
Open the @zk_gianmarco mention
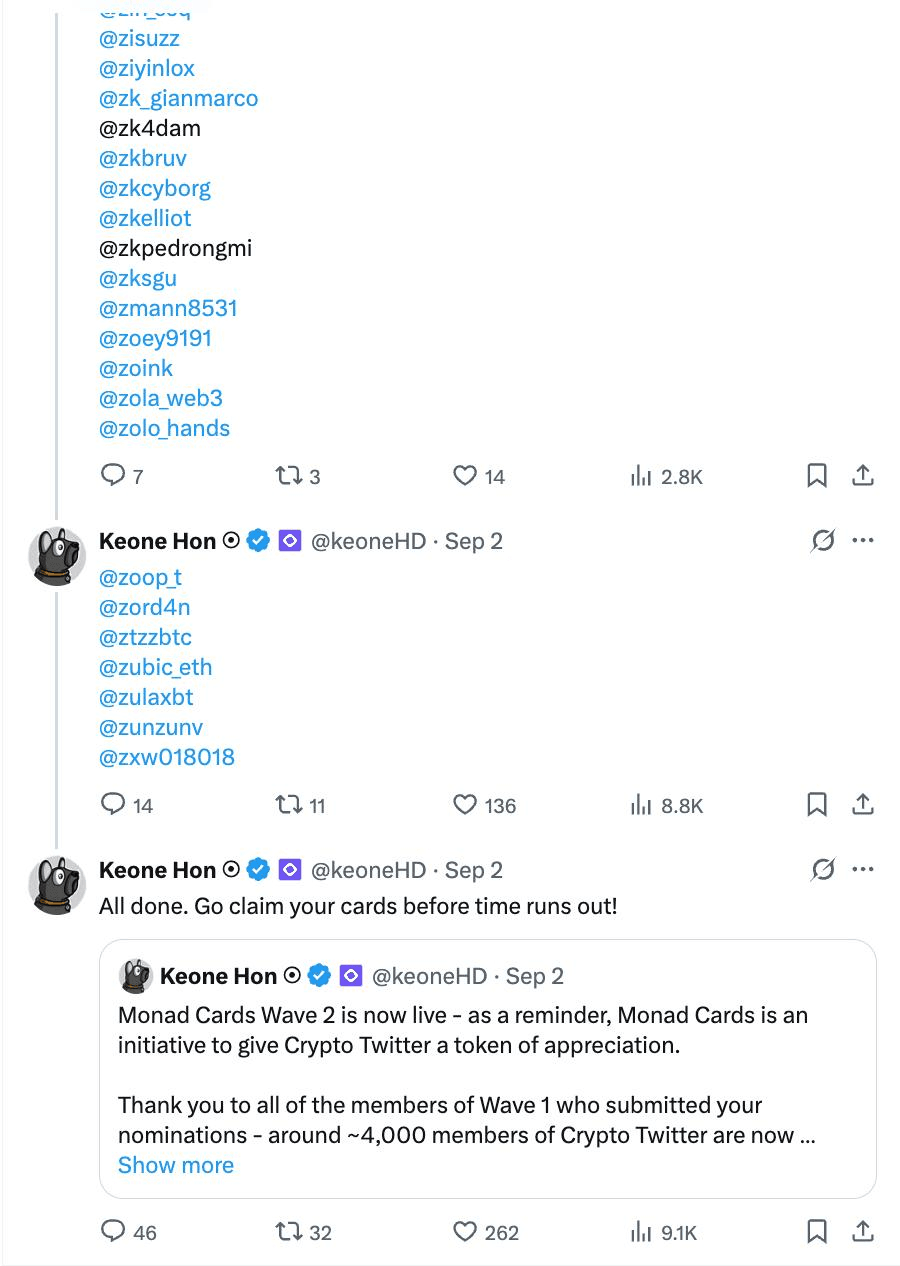pyautogui.click(x=179, y=98)
